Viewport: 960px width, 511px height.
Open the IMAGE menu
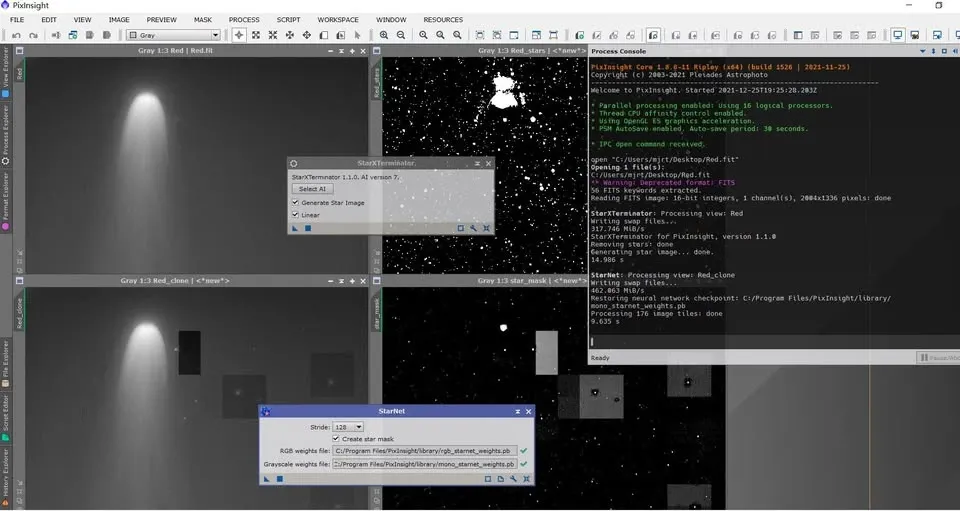pos(119,20)
